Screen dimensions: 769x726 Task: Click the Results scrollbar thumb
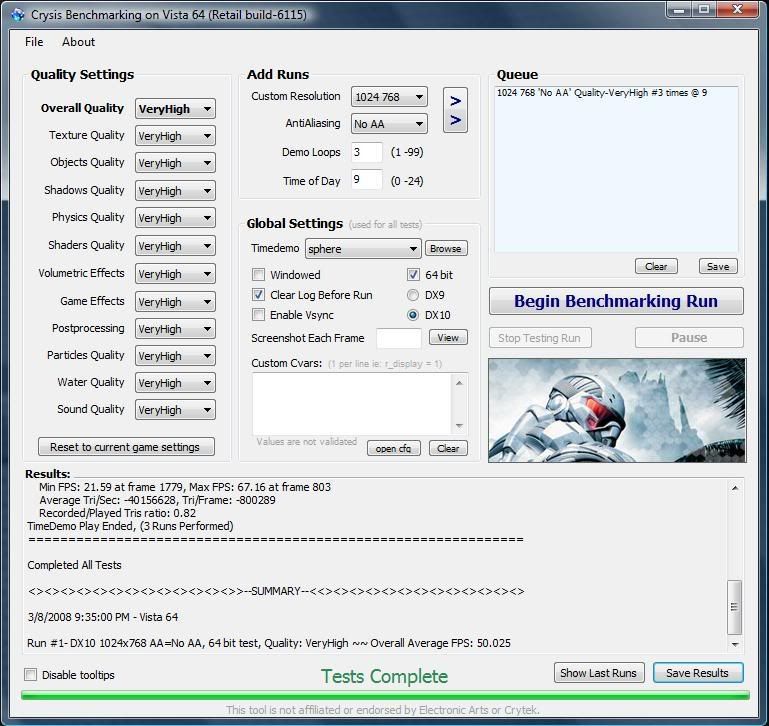tap(734, 607)
